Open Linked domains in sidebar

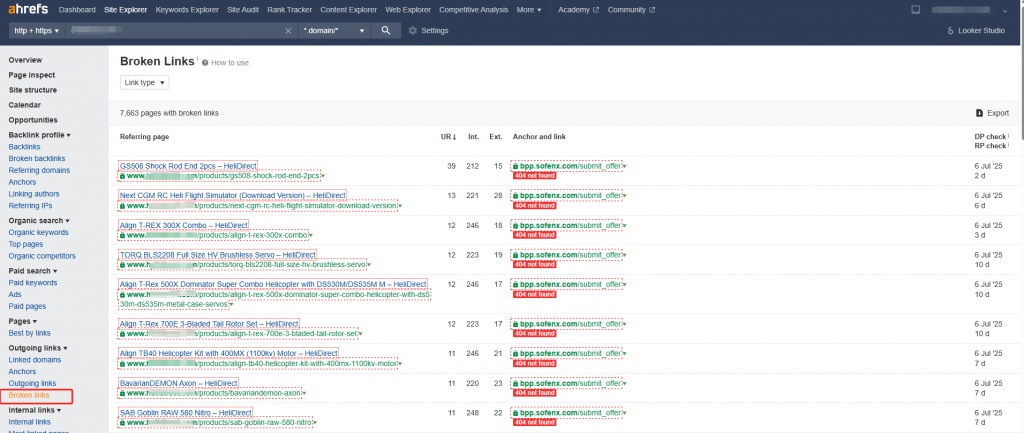pyautogui.click(x=35, y=360)
